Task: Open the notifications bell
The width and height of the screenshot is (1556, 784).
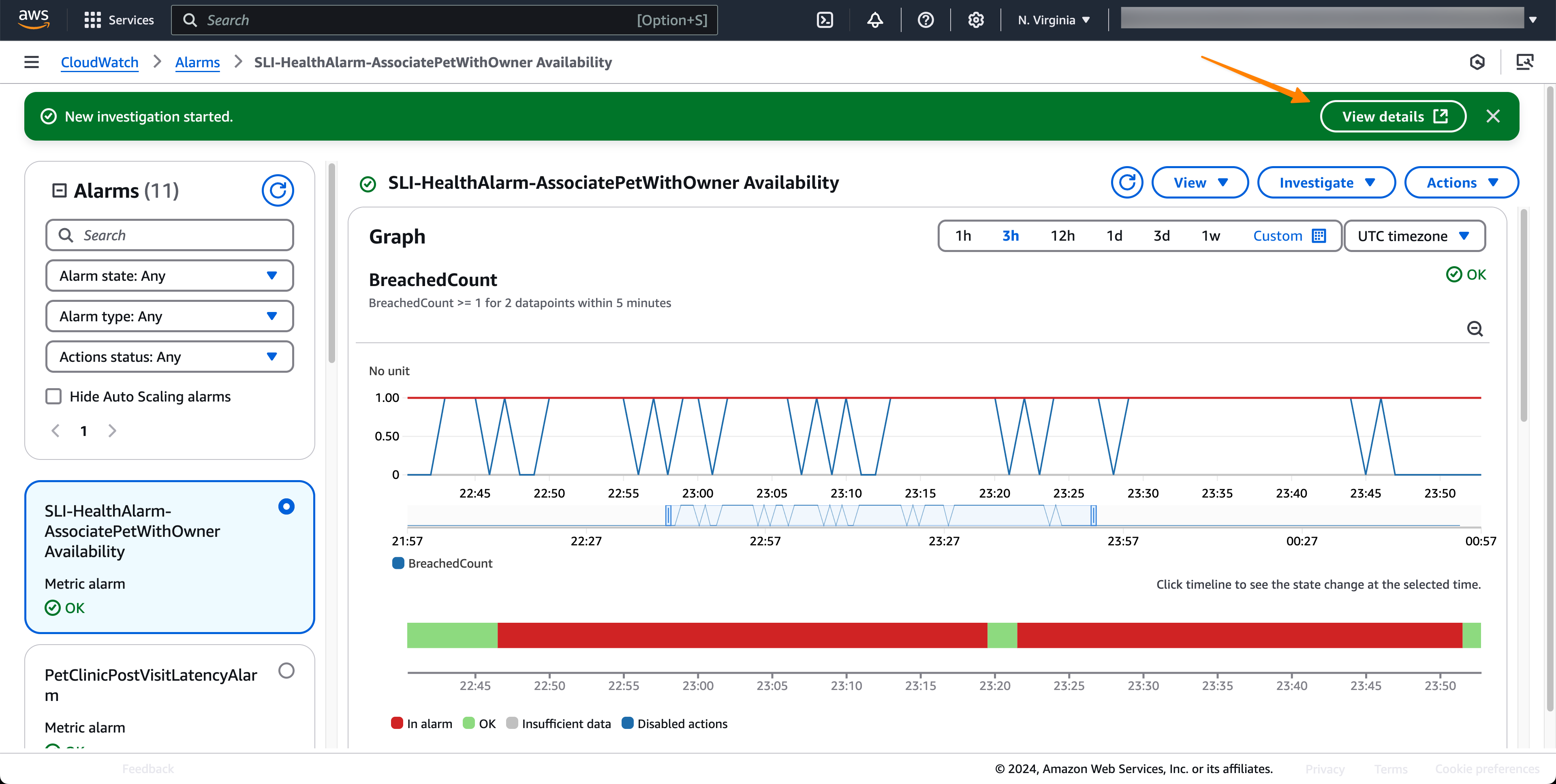Action: 875,20
